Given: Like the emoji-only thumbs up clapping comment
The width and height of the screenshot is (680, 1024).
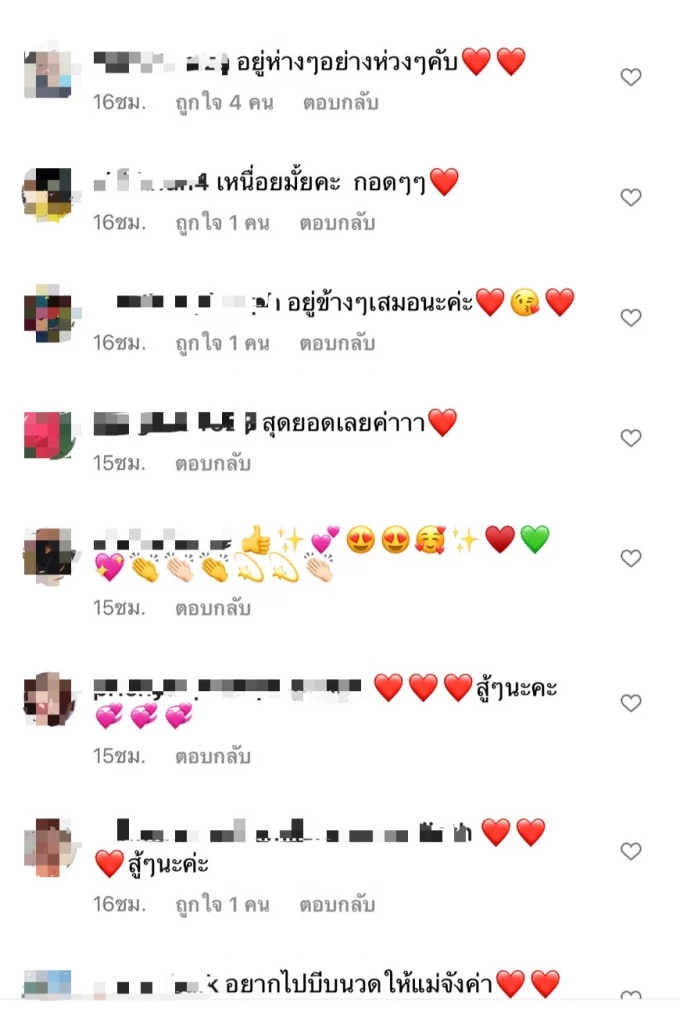Looking at the screenshot, I should [630, 558].
